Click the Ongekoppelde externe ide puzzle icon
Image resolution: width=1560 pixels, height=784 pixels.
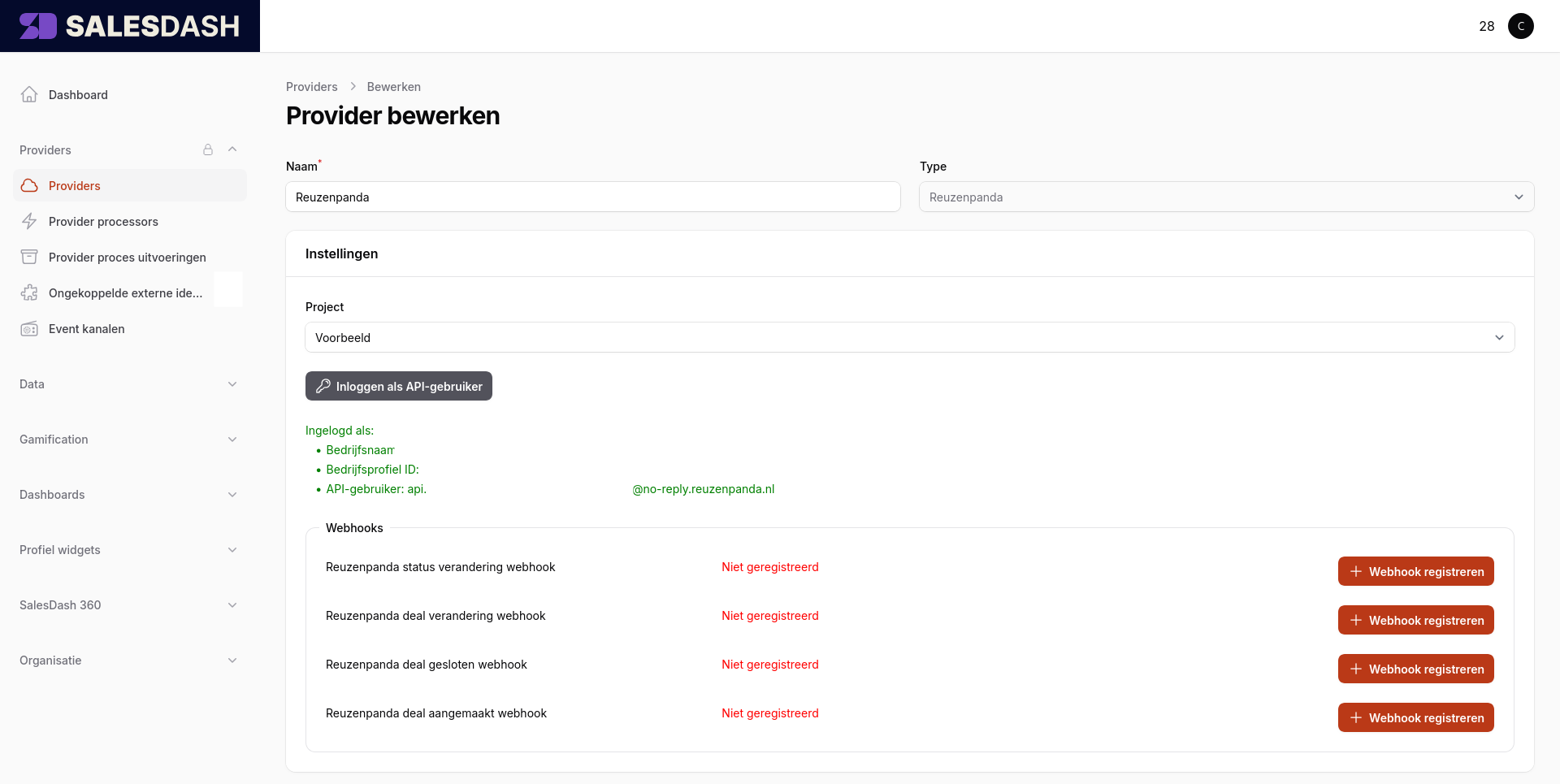tap(29, 292)
